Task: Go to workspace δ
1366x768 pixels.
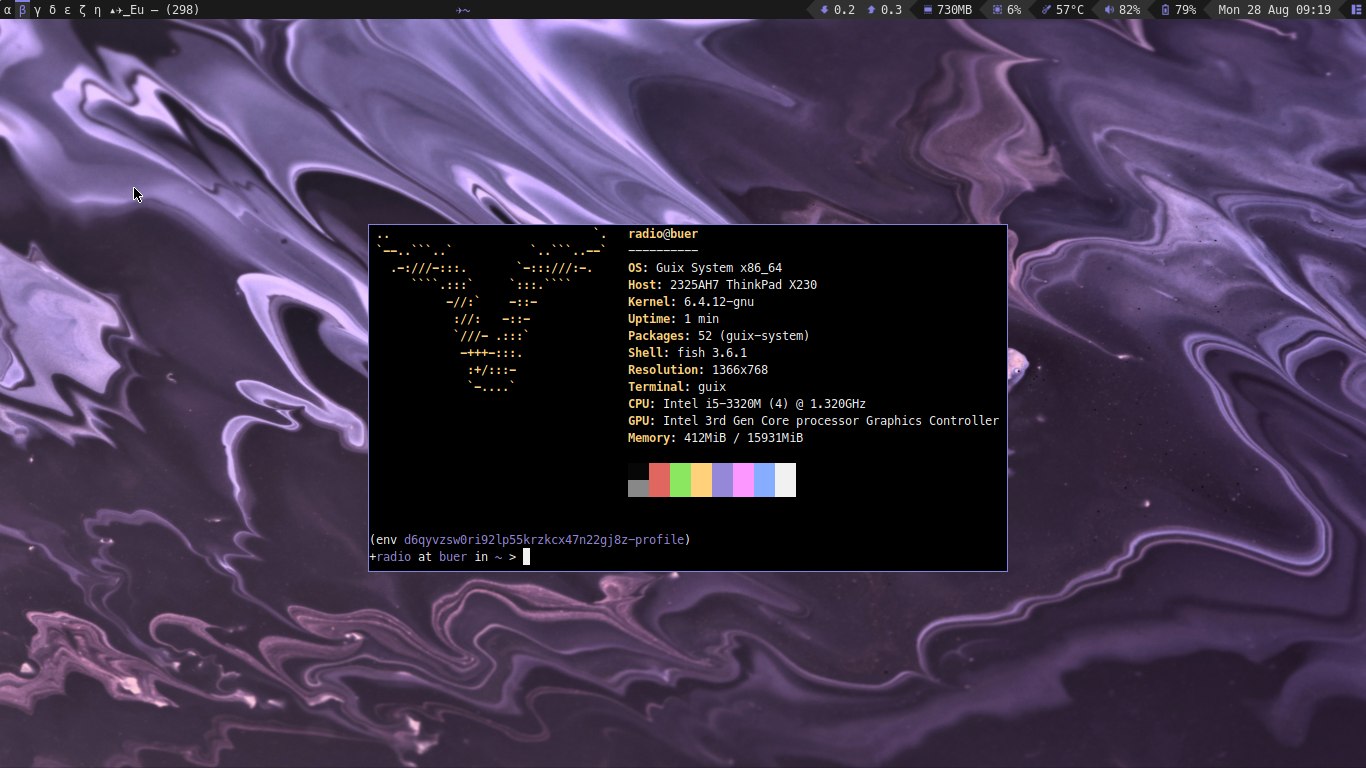Action: click(52, 10)
